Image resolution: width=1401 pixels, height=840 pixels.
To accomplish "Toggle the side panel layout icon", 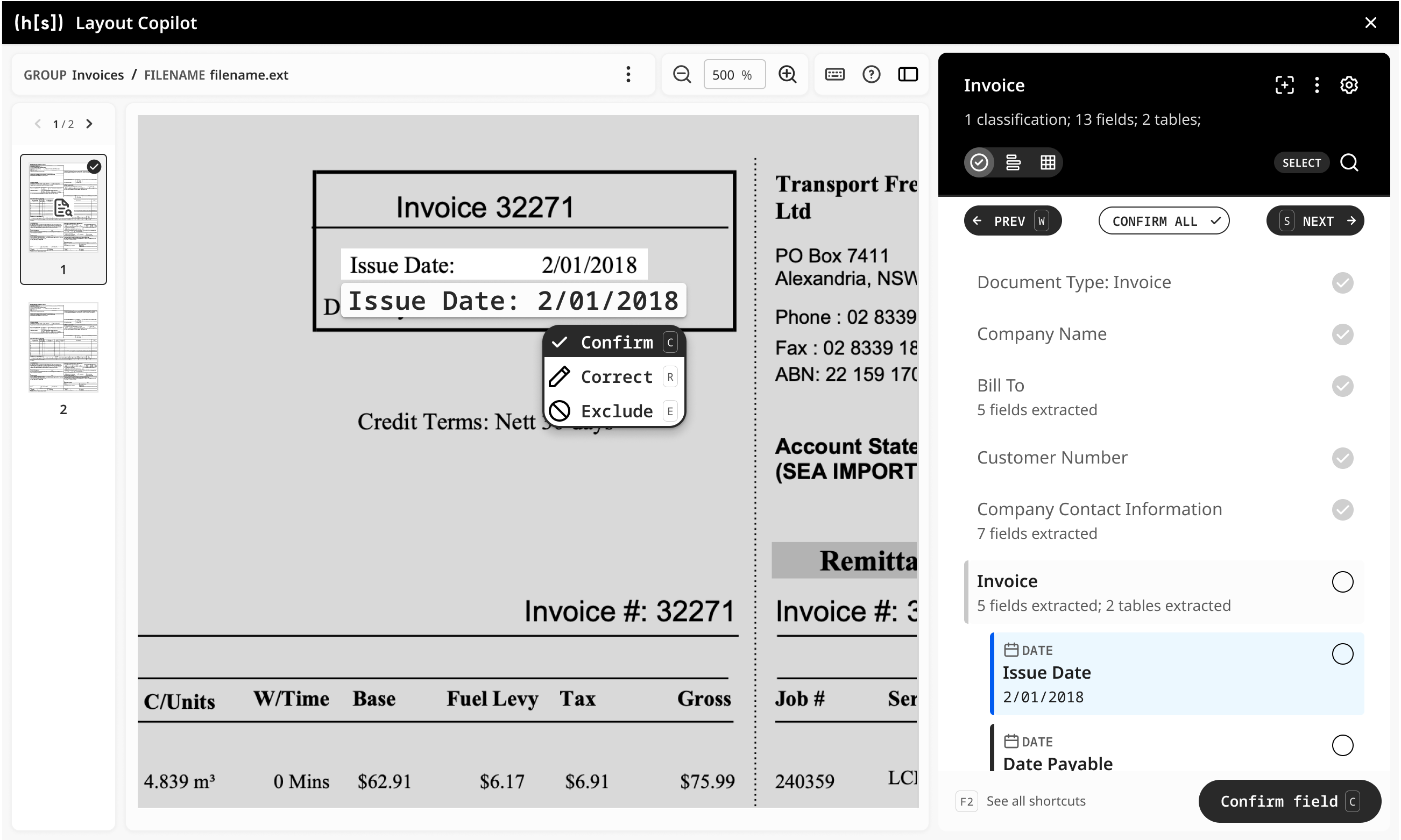I will coord(908,74).
